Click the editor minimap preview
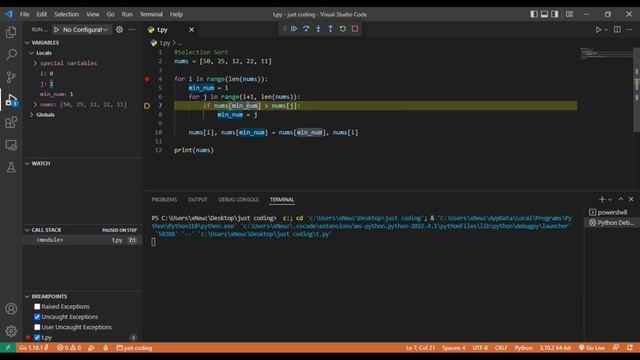The image size is (640, 360). pyautogui.click(x=607, y=53)
